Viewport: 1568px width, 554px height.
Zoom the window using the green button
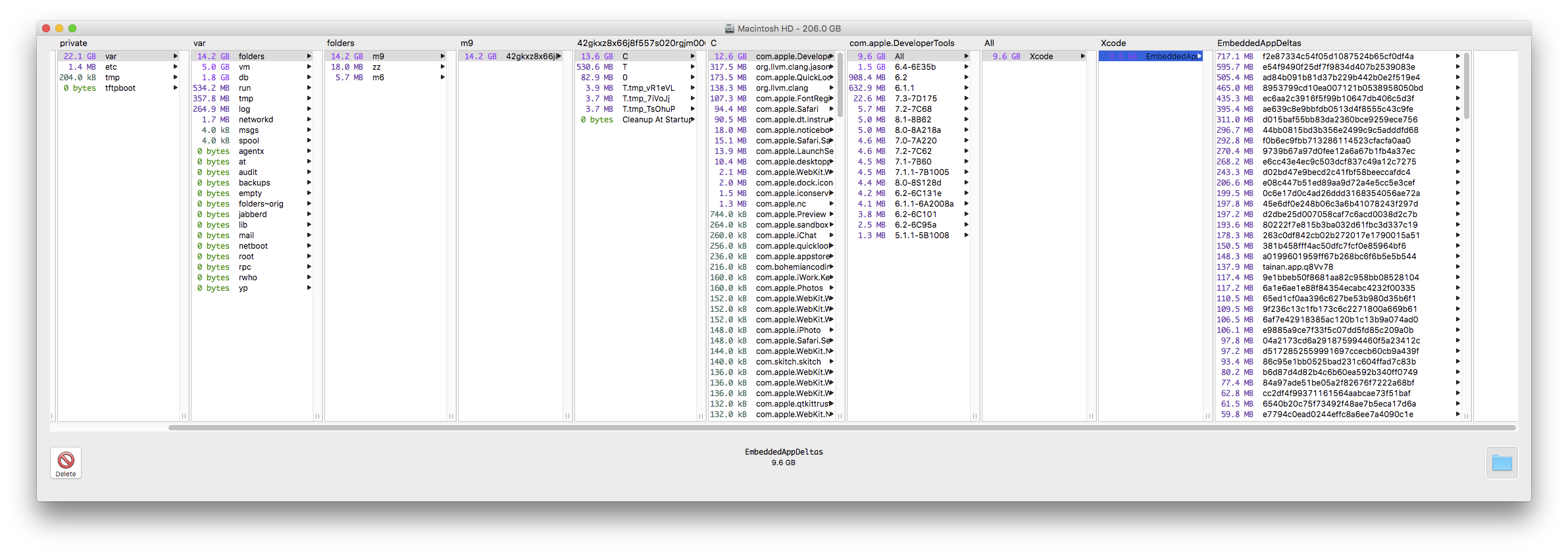(72, 28)
